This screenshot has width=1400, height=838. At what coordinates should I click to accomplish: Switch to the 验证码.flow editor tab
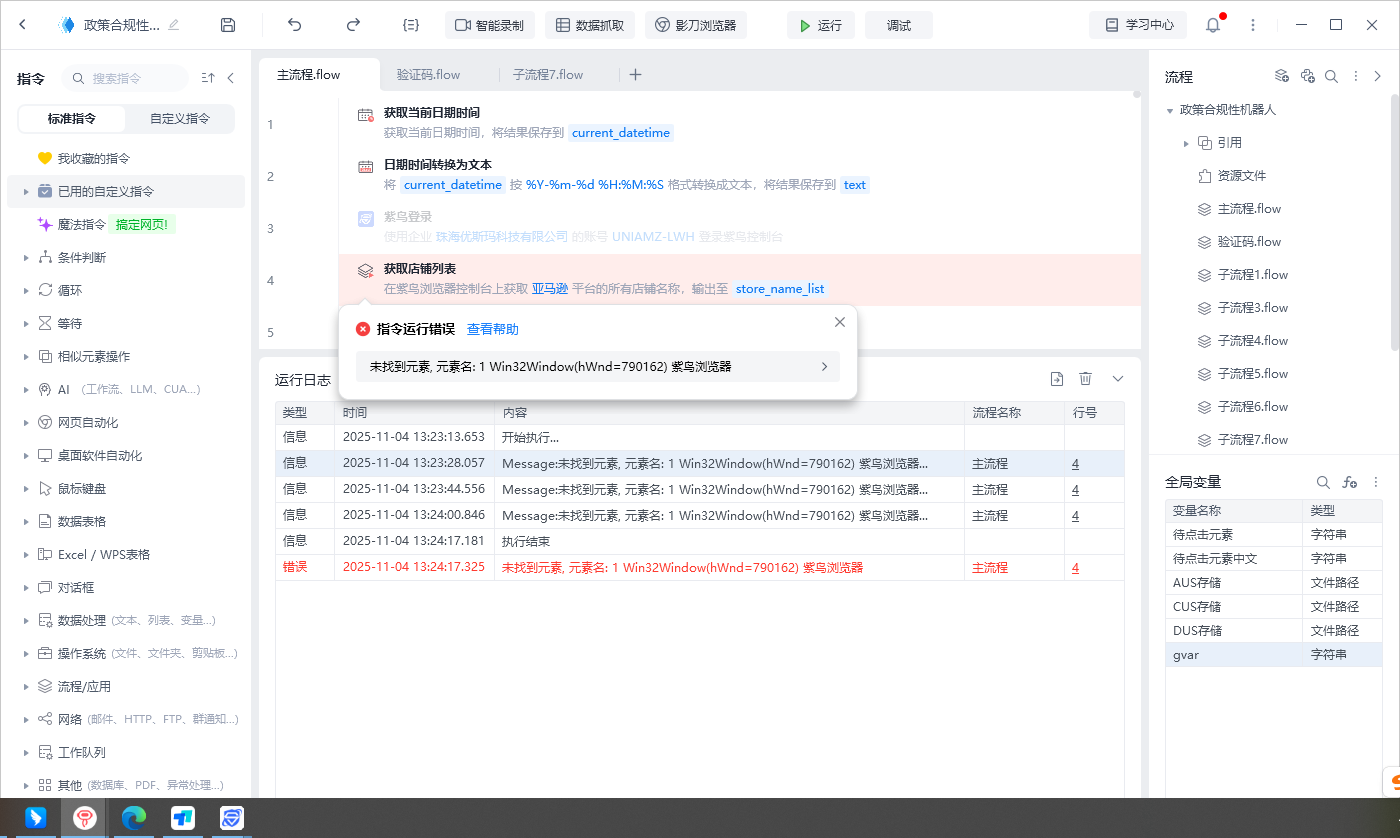(428, 75)
